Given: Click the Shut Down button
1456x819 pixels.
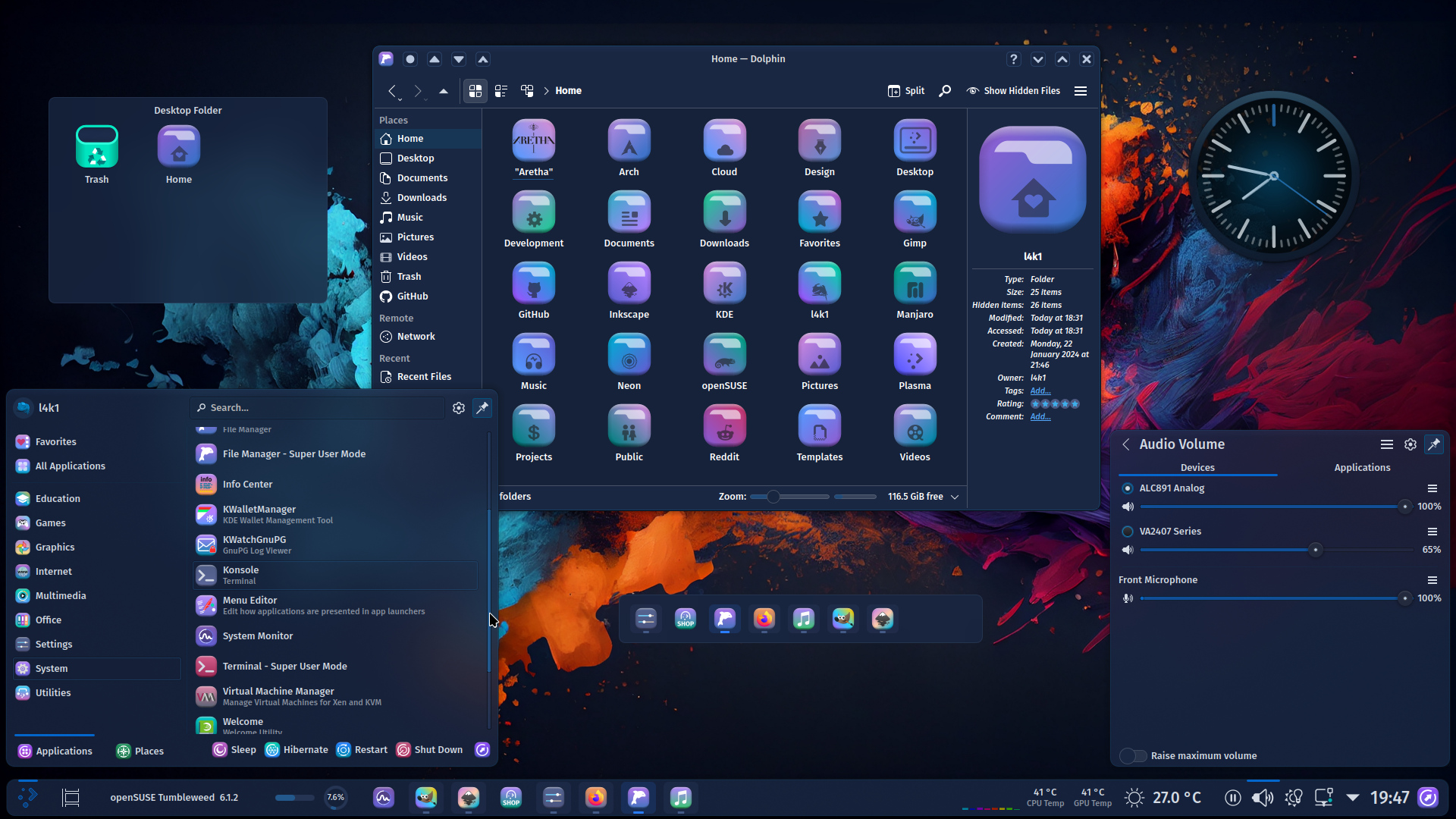Looking at the screenshot, I should 429,750.
